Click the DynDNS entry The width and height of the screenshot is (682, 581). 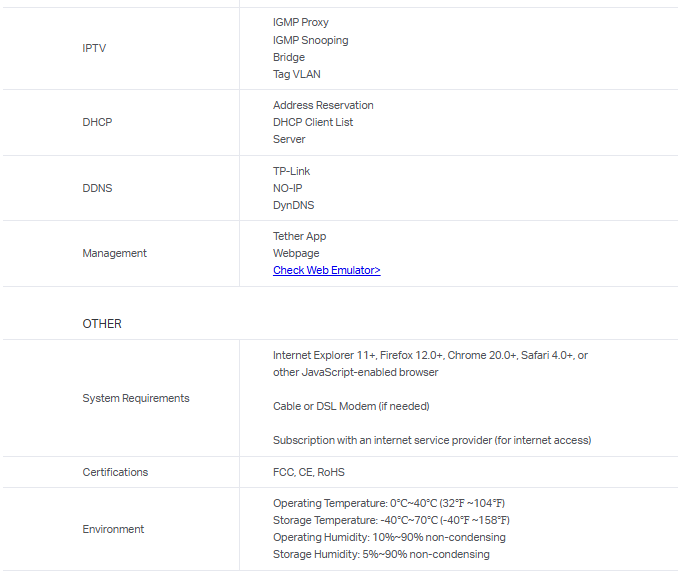click(293, 205)
